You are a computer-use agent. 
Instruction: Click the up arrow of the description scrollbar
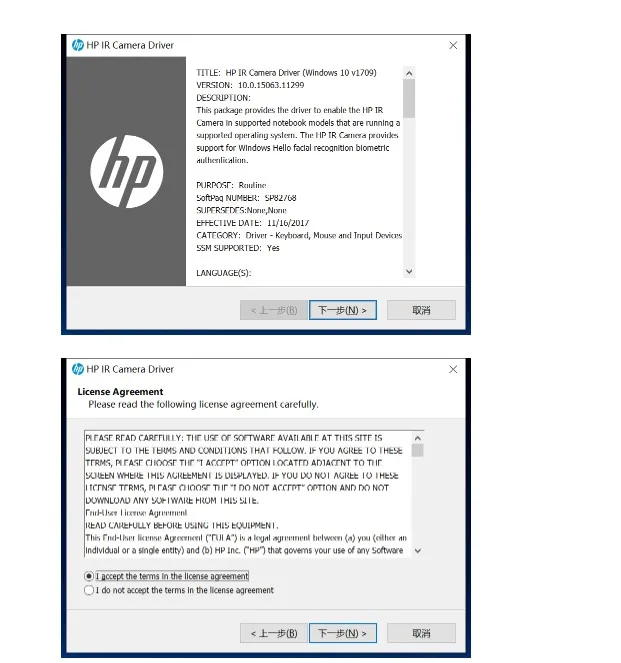409,73
